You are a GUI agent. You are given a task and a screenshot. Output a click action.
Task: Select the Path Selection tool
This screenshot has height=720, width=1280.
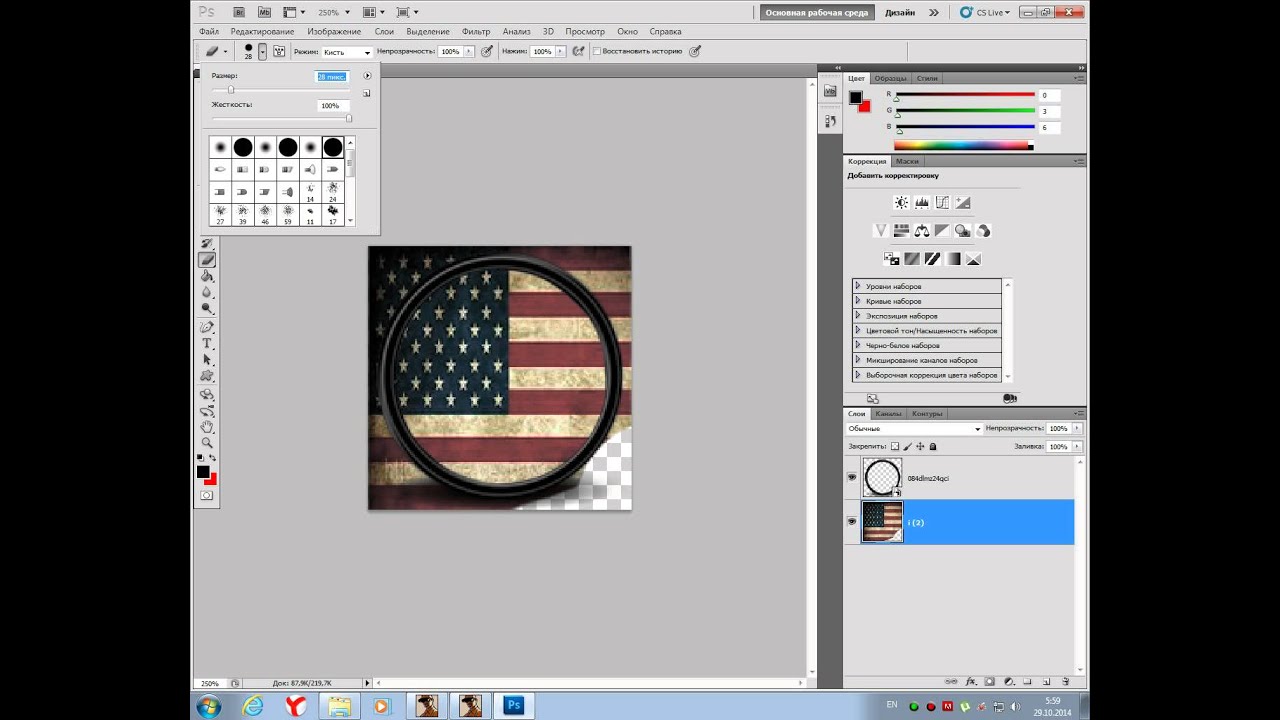pyautogui.click(x=207, y=359)
